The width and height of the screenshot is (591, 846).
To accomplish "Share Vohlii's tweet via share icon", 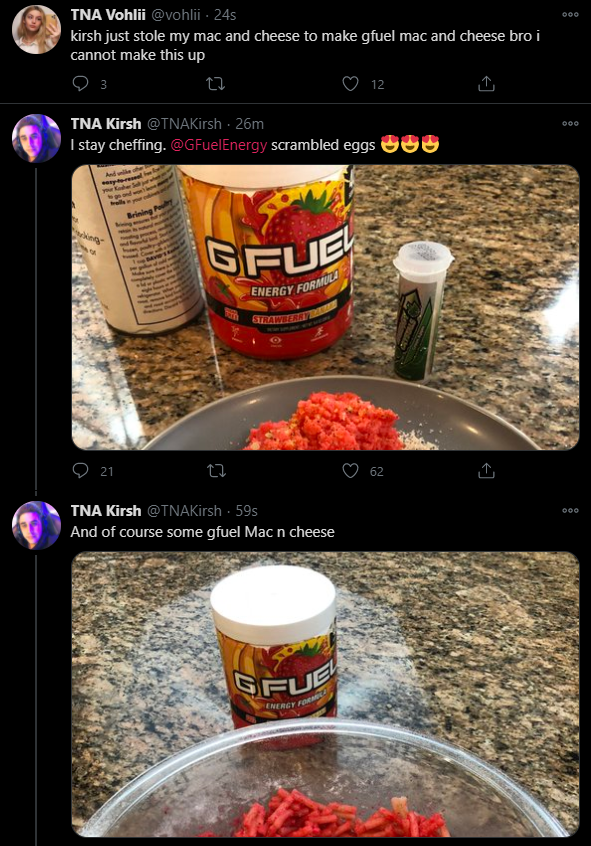I will [x=486, y=84].
